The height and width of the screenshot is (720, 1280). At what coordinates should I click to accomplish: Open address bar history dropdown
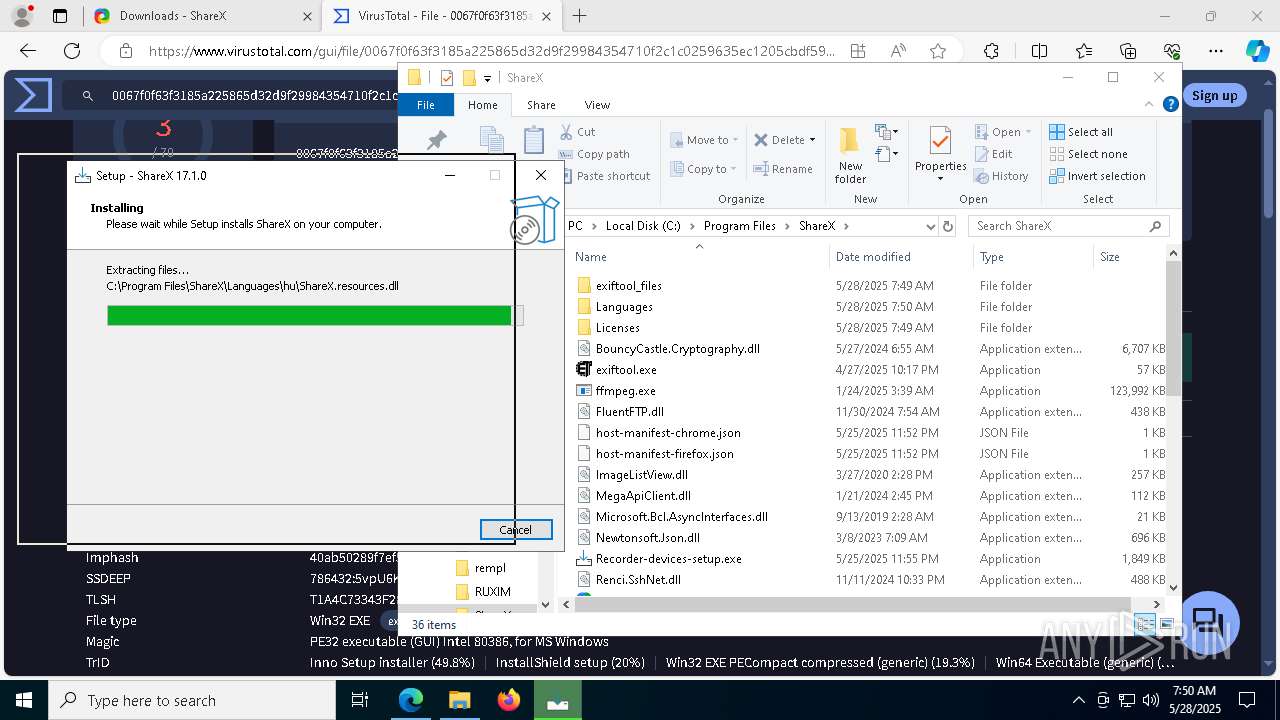(931, 226)
